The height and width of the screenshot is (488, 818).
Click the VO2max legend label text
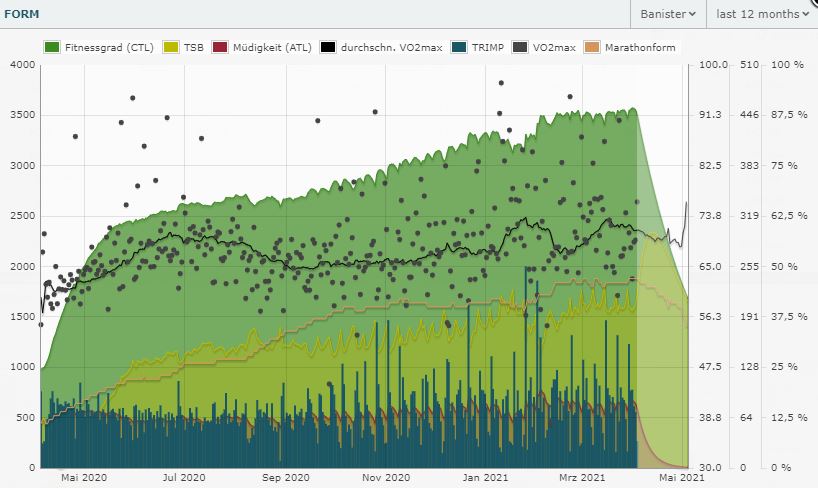(x=553, y=47)
